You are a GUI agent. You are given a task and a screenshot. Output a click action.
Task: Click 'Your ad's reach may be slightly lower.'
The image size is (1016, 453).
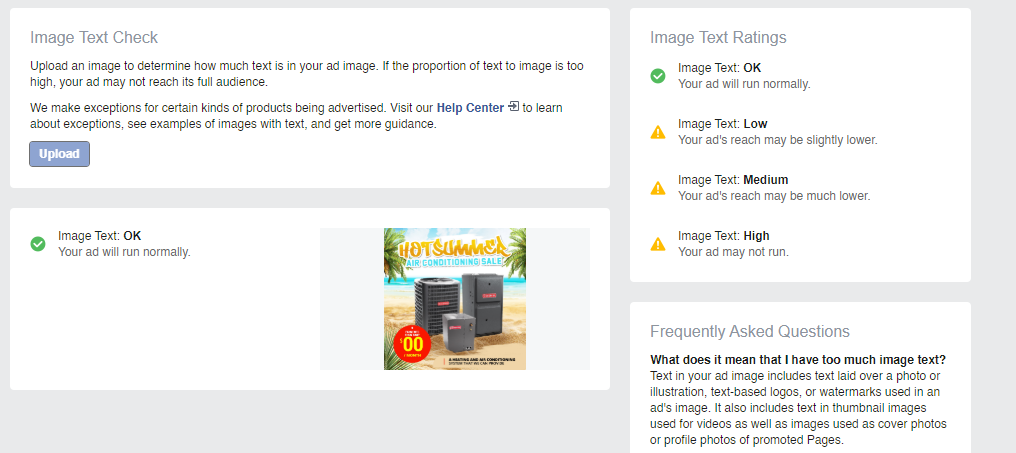(778, 140)
